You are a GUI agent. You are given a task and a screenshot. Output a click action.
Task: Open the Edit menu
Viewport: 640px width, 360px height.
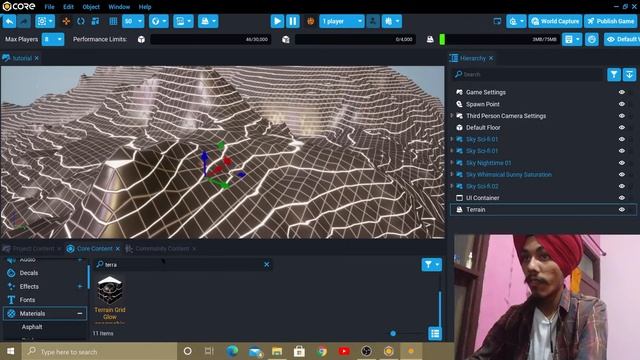[x=69, y=7]
